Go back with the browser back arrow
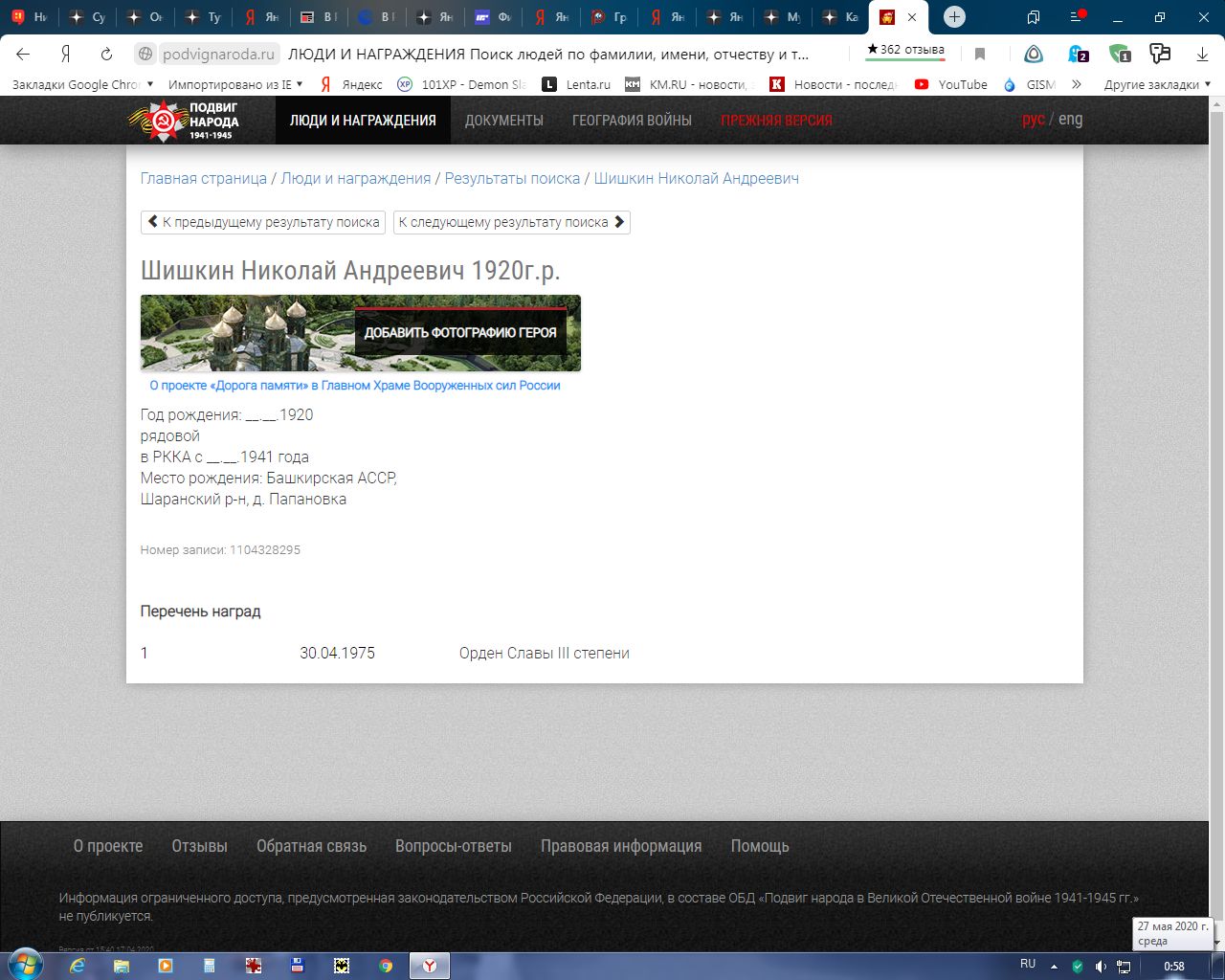Image resolution: width=1225 pixels, height=980 pixels. click(x=24, y=55)
